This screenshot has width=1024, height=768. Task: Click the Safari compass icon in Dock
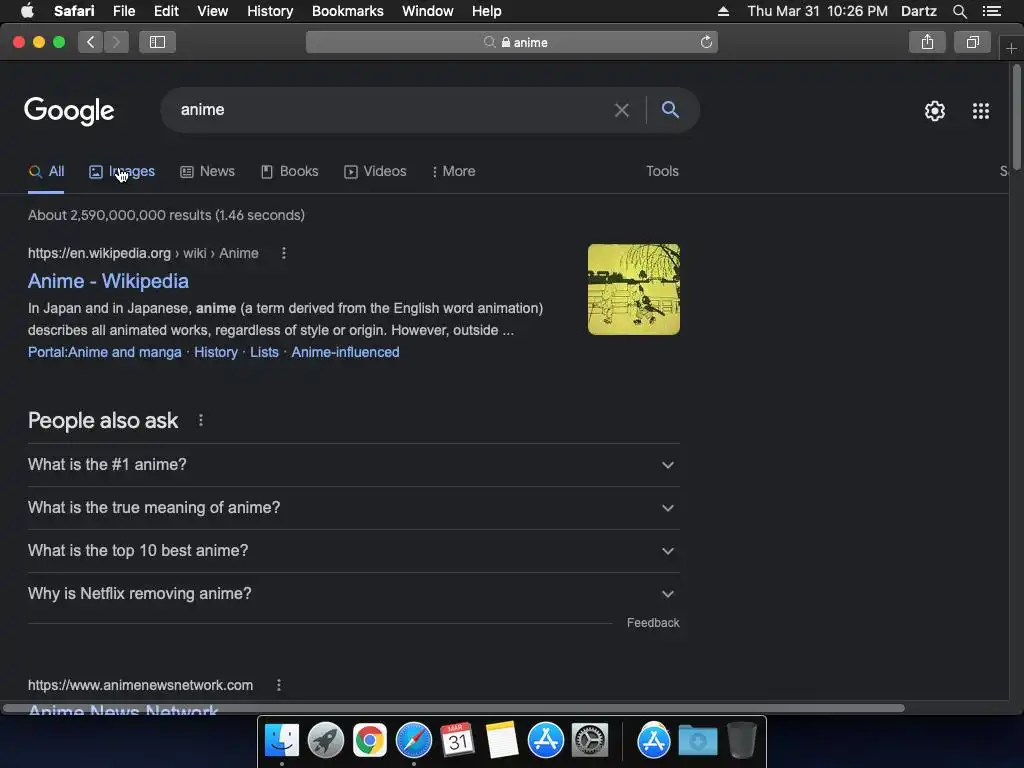tap(413, 741)
